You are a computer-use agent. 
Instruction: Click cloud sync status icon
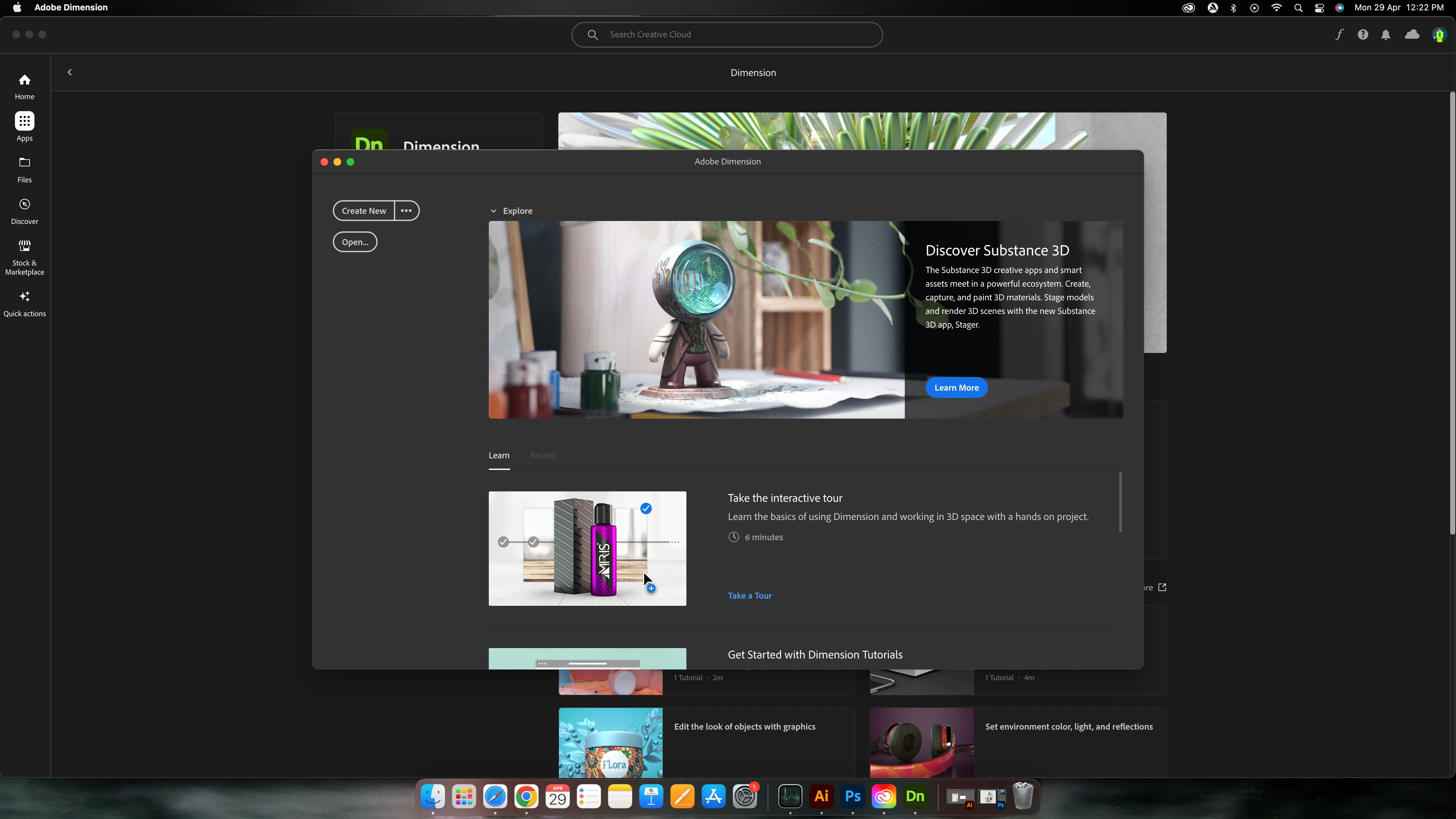(1412, 35)
